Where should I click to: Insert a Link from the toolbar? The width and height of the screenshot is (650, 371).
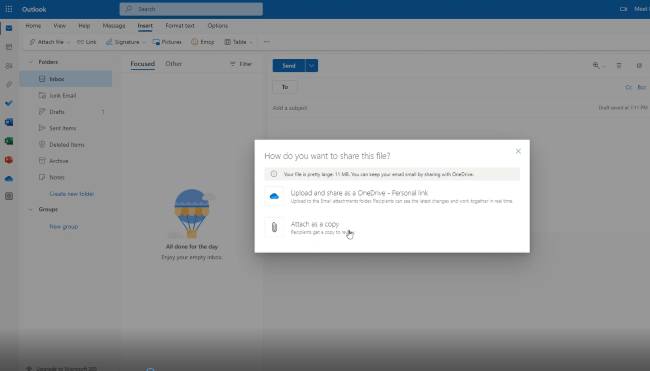coord(87,42)
